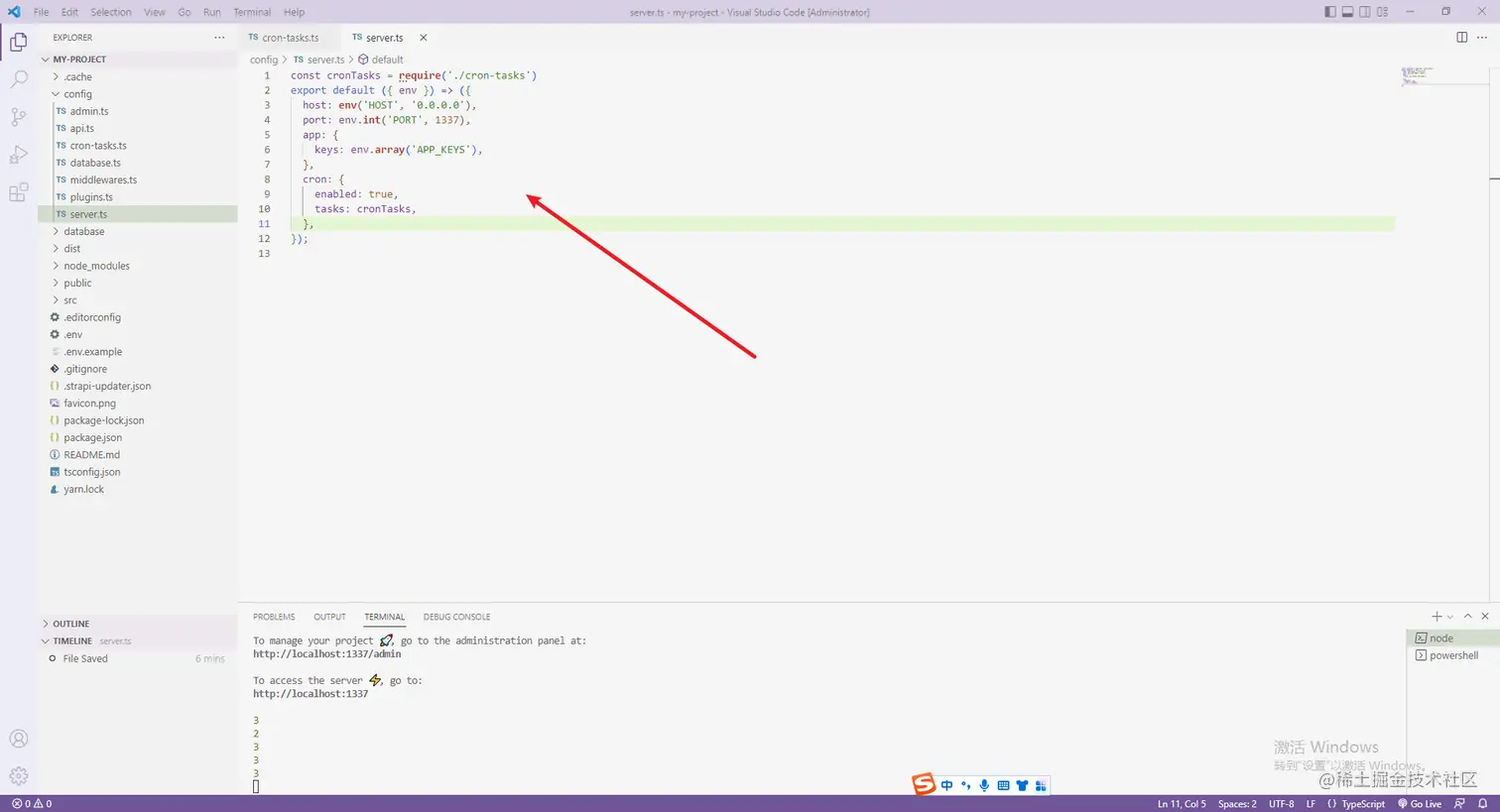Open the Extensions view

18,192
